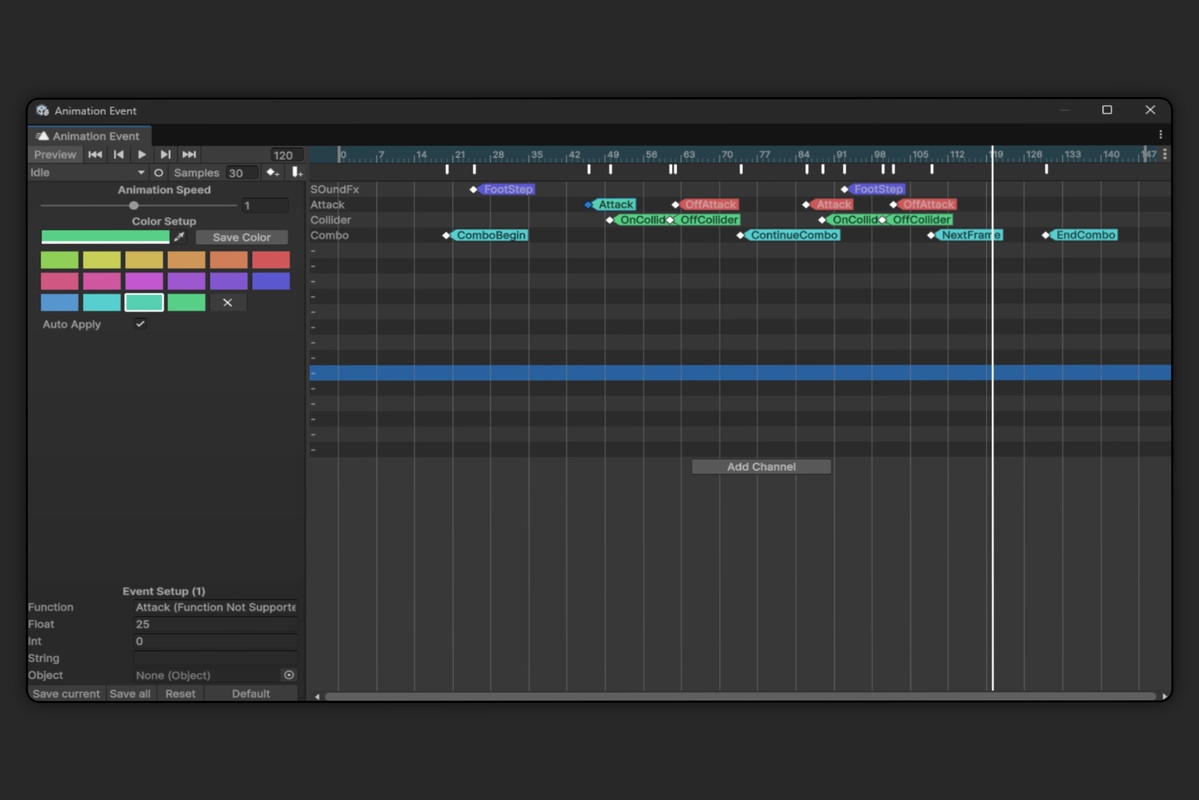Step to the previous keyframe
This screenshot has width=1199, height=800.
point(118,155)
